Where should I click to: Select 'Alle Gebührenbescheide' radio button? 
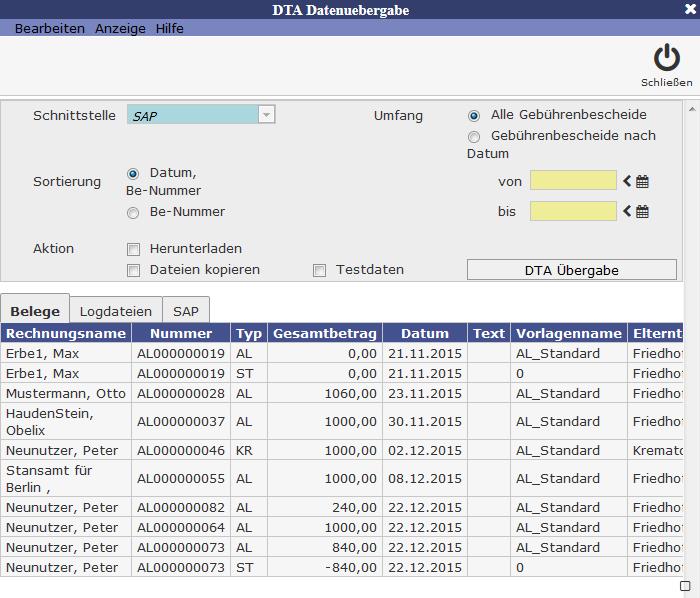point(474,116)
